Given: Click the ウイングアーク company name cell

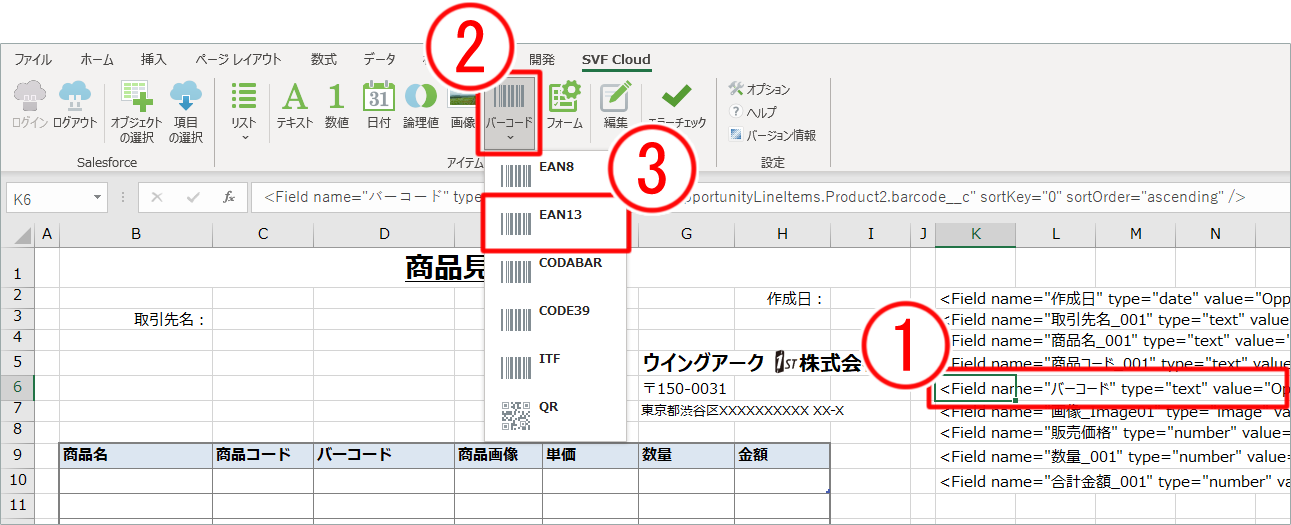Looking at the screenshot, I should (x=750, y=362).
